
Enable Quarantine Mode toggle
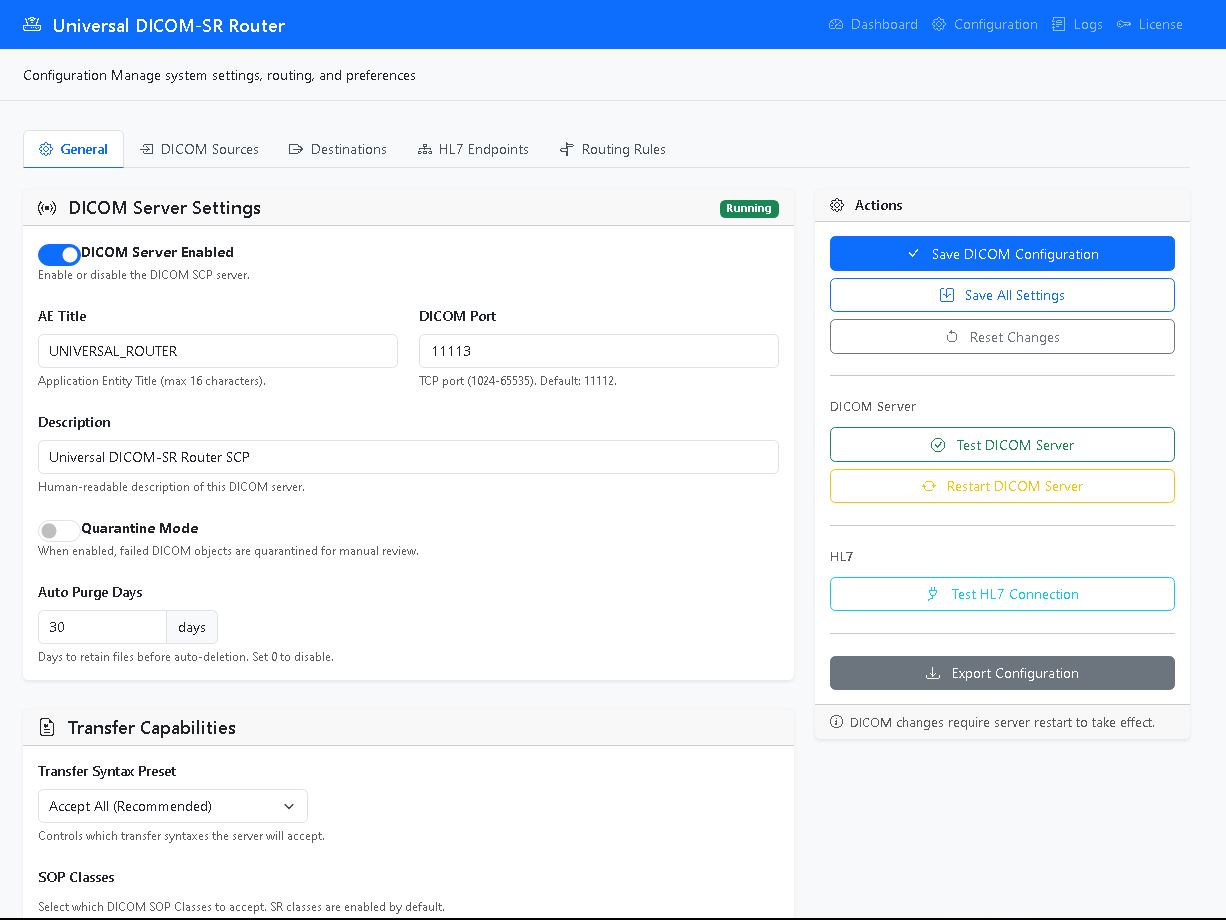point(59,531)
